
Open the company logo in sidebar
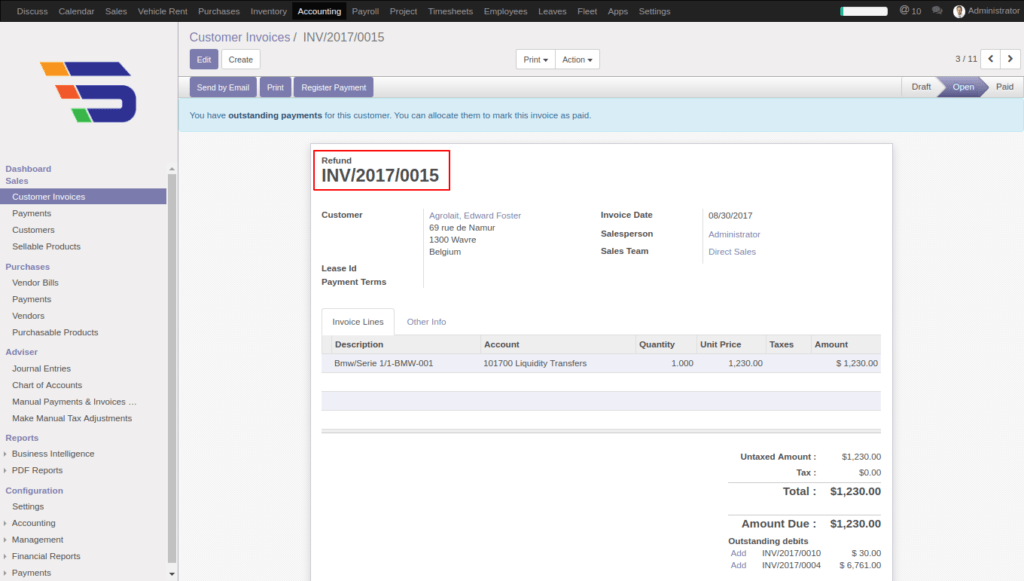88,92
